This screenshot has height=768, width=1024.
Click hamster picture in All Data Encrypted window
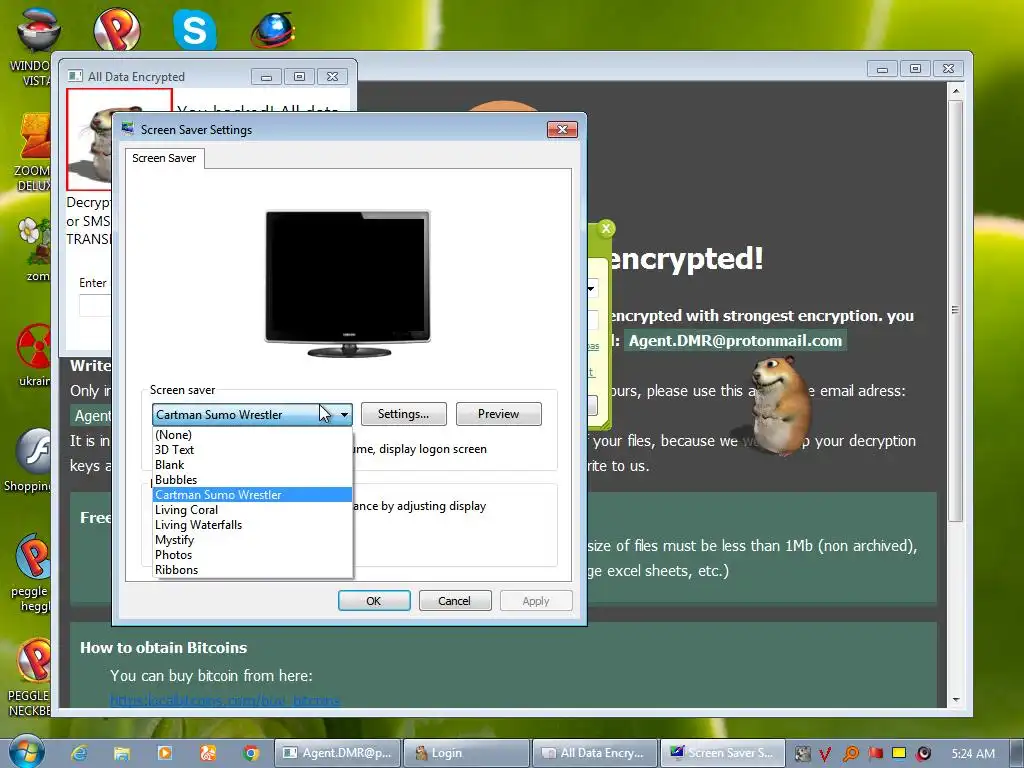pos(90,140)
